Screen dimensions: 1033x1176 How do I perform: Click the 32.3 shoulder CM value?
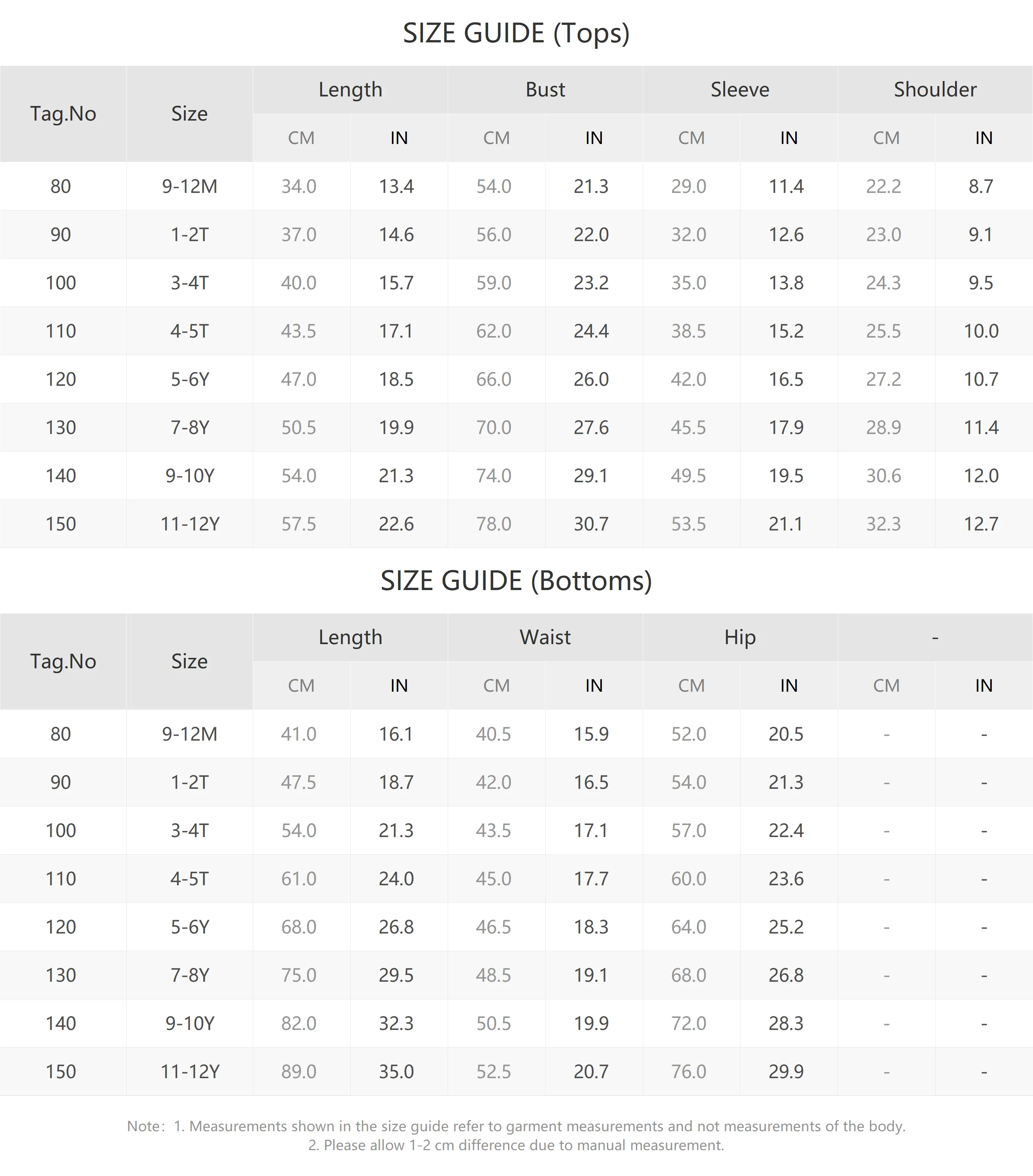884,524
